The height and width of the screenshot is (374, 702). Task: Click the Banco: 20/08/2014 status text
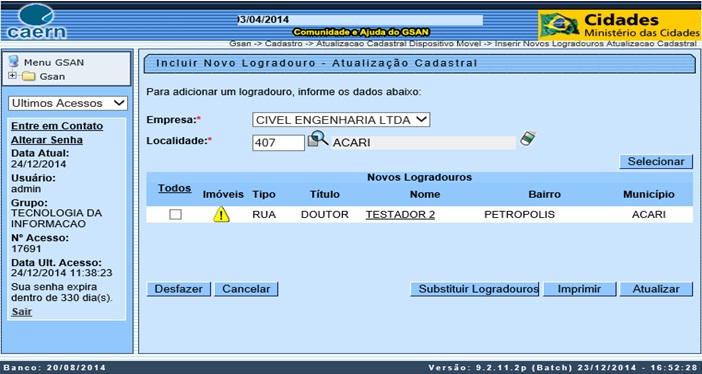(55, 368)
